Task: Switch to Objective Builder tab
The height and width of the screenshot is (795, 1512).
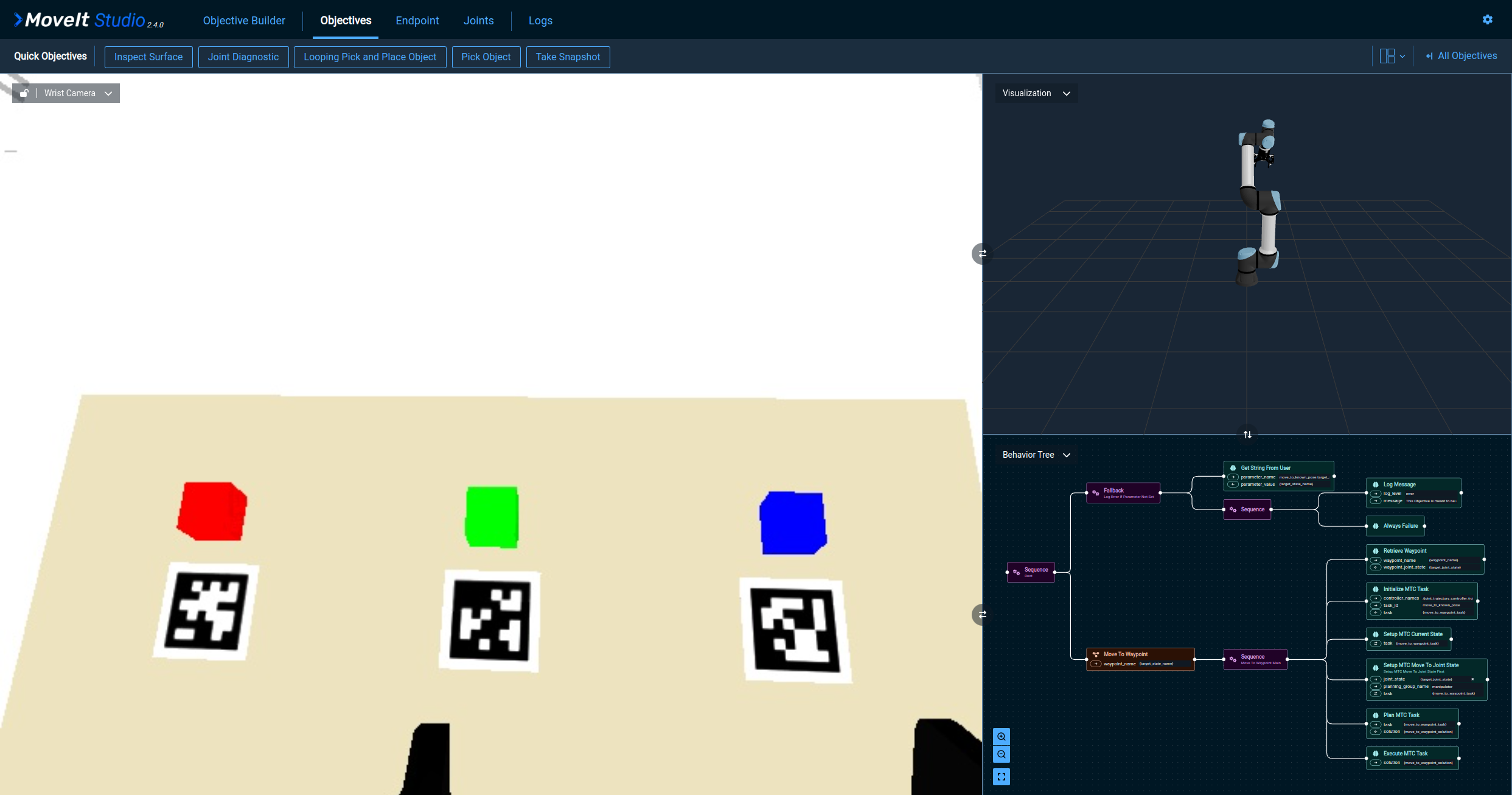Action: [244, 20]
